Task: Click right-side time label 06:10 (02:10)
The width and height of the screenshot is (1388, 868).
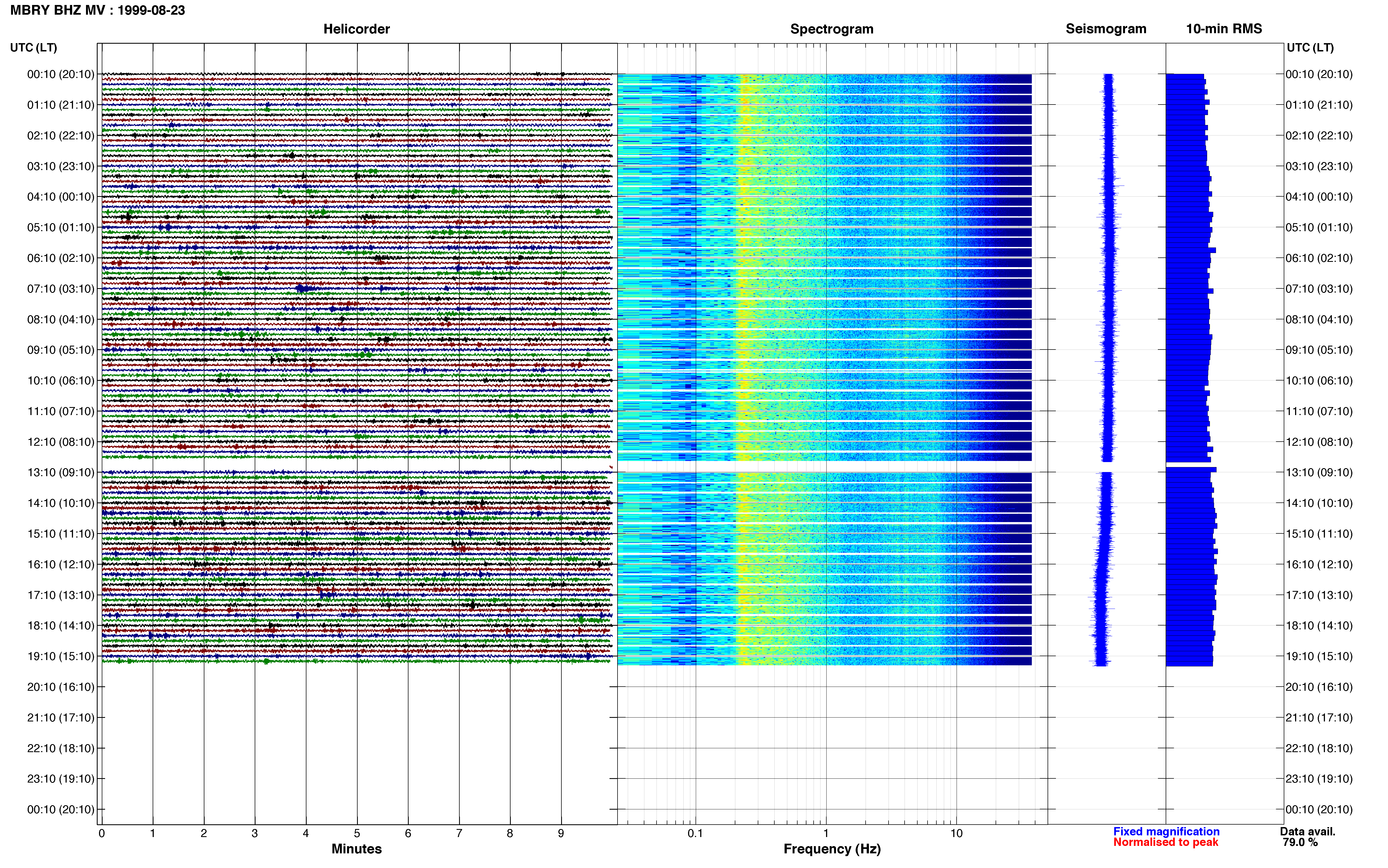Action: click(x=1319, y=258)
